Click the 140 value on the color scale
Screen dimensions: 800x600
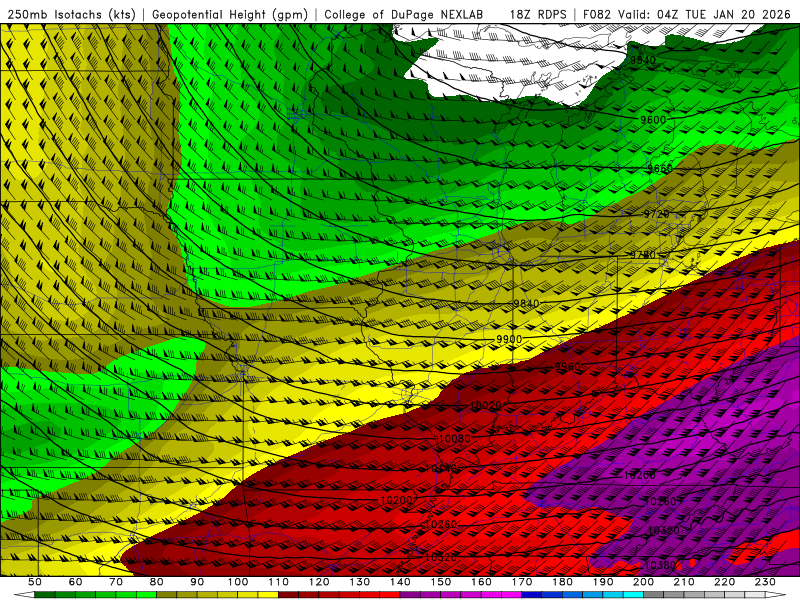coord(400,582)
